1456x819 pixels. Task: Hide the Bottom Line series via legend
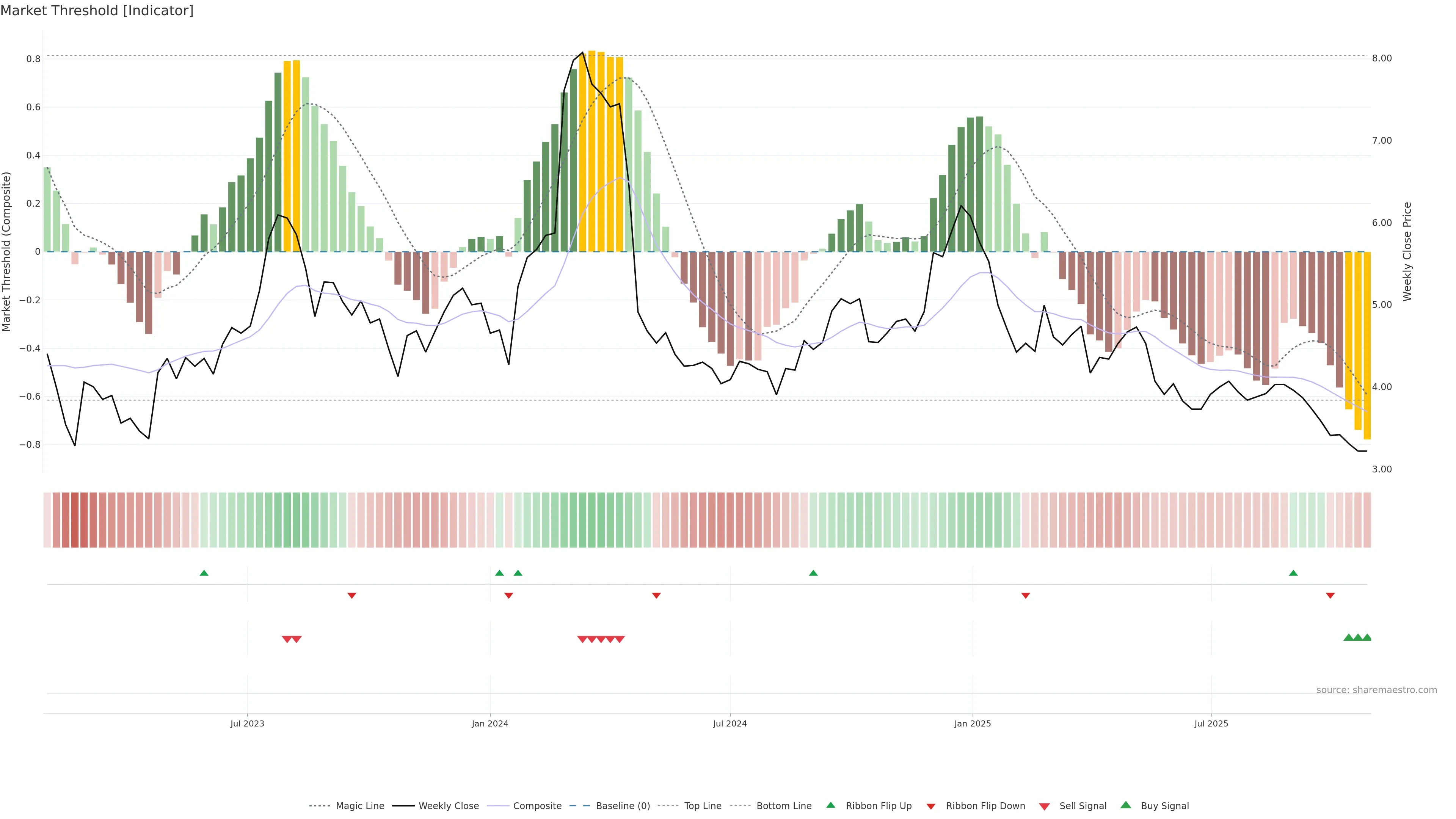[783, 806]
